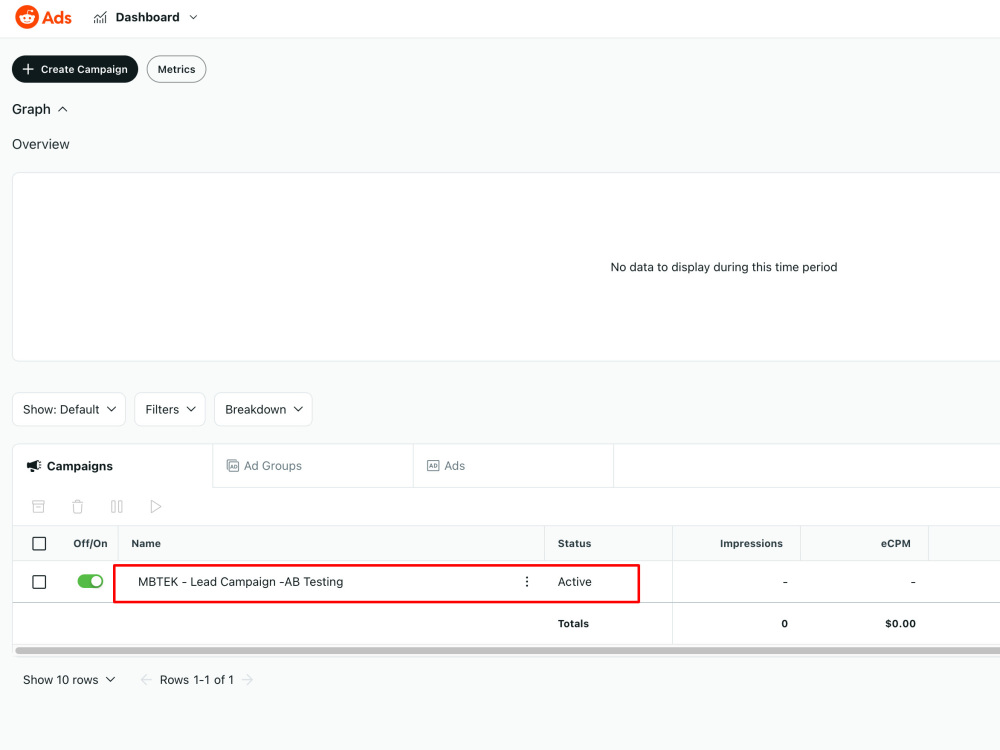Click the play icon to resume campaigns
The image size is (1000, 750).
point(155,507)
